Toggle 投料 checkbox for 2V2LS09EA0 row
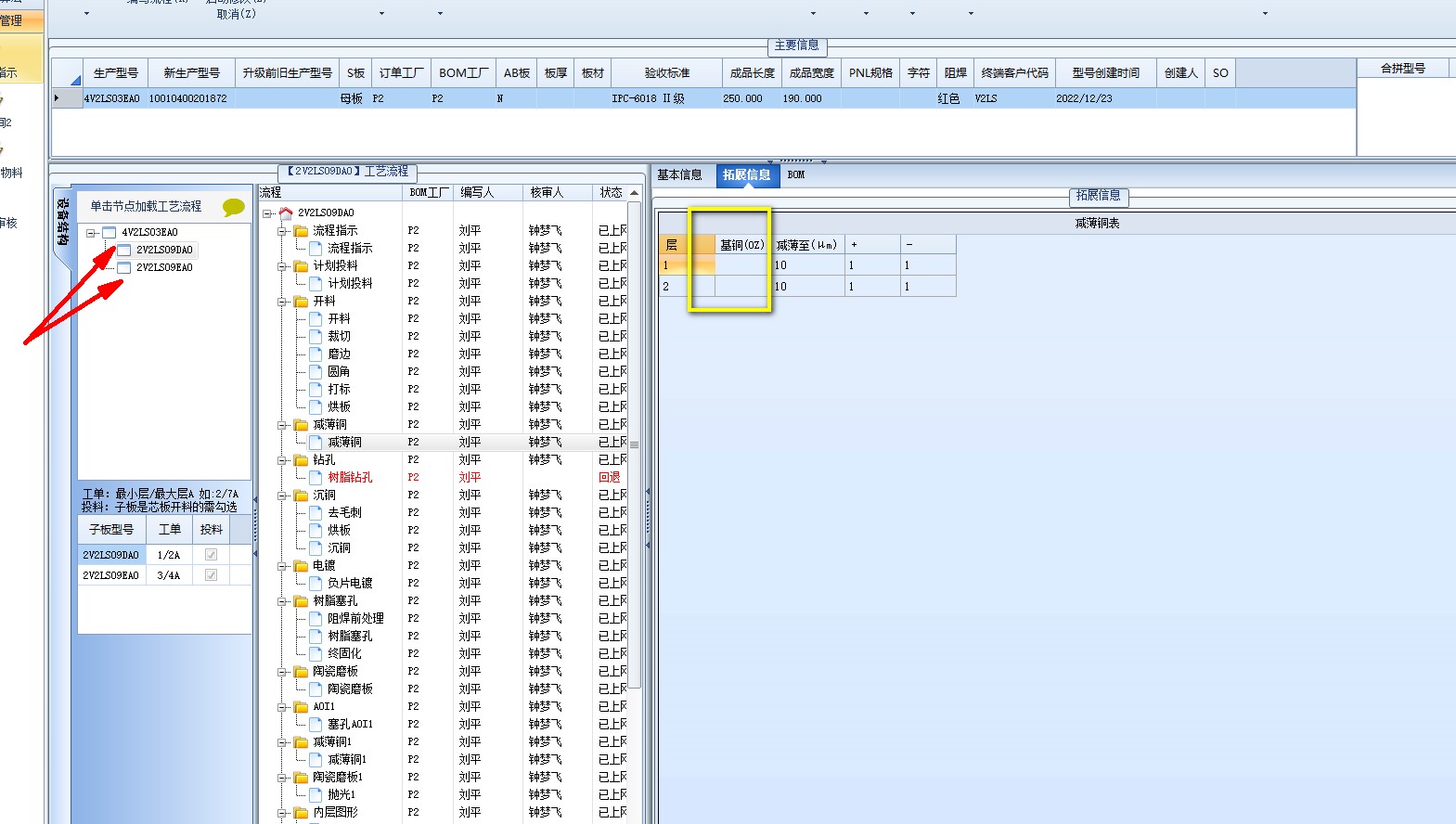 211,574
